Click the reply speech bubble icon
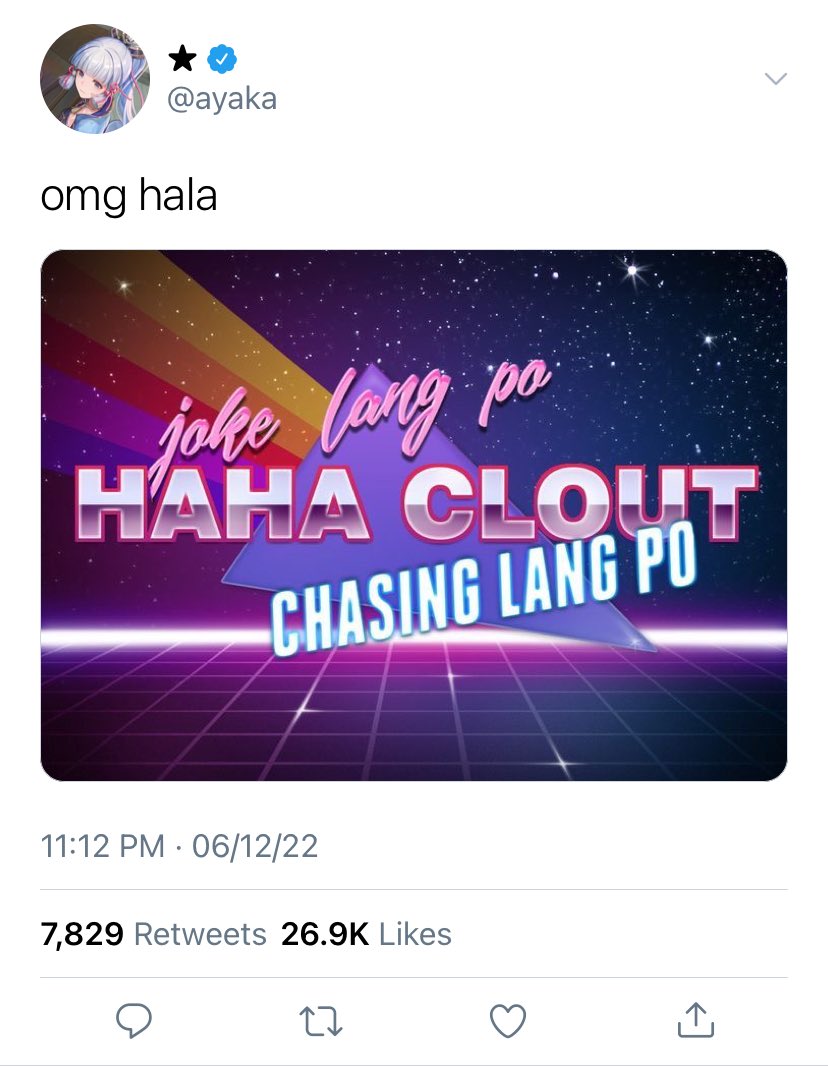 pyautogui.click(x=134, y=1020)
